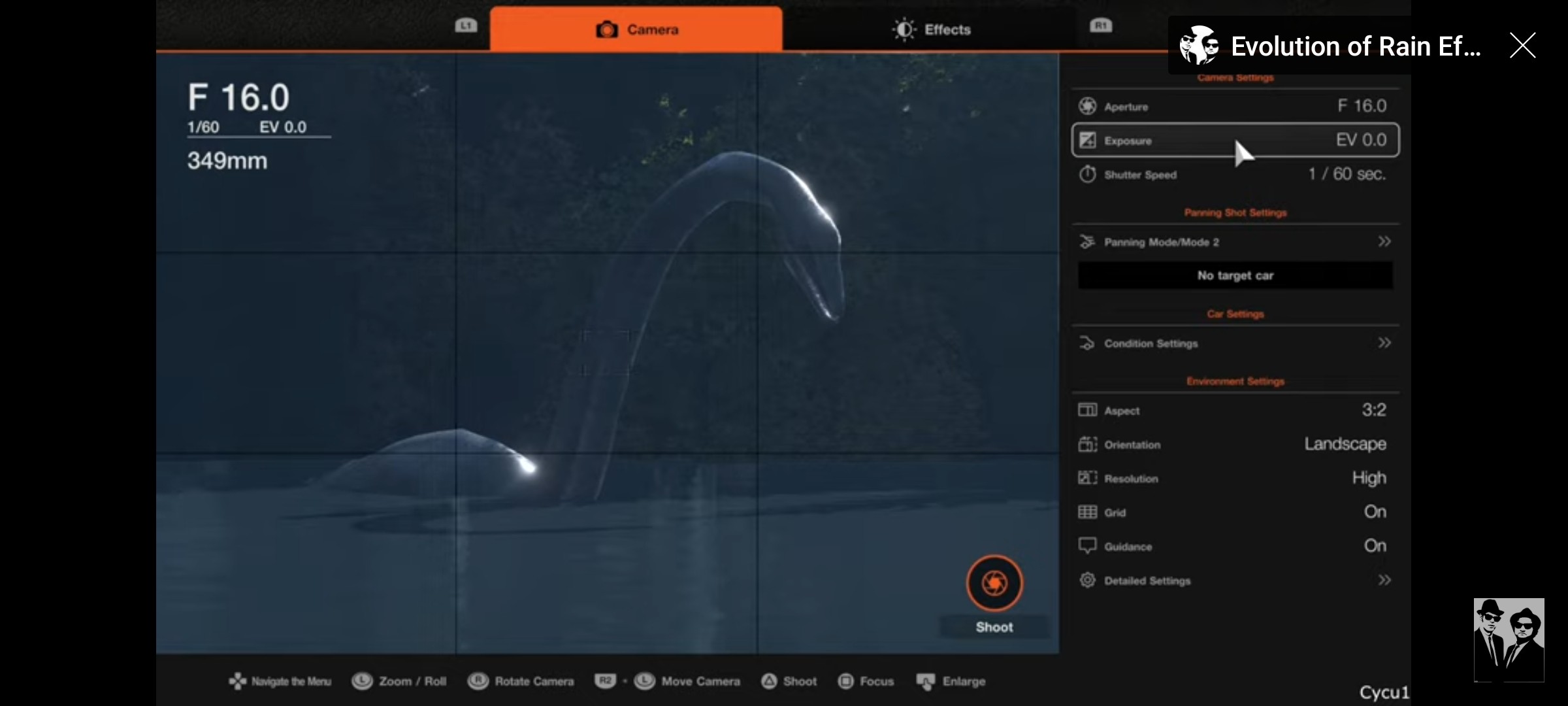Expand the Condition Settings chevron
1568x706 pixels.
click(x=1384, y=343)
